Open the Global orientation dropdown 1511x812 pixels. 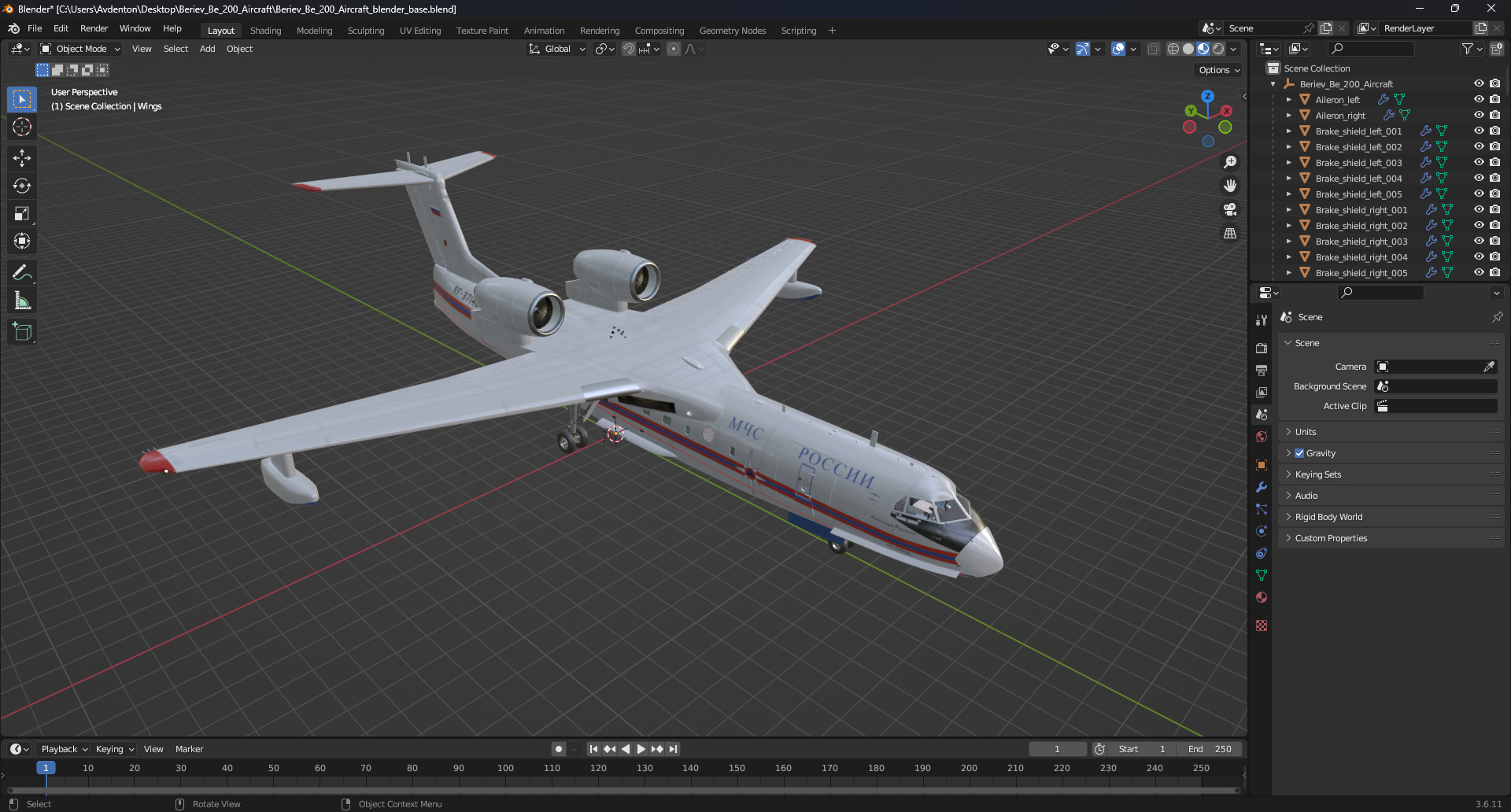557,49
